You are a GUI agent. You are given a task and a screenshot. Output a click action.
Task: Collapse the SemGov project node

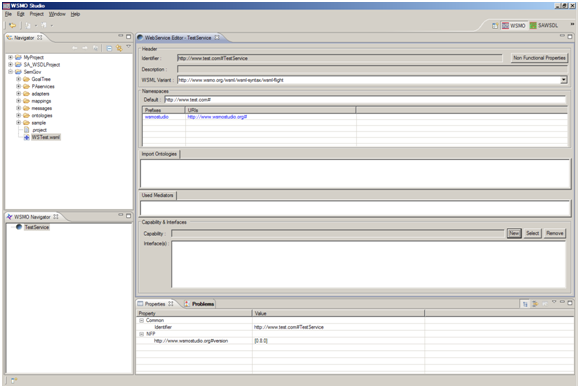click(10, 72)
